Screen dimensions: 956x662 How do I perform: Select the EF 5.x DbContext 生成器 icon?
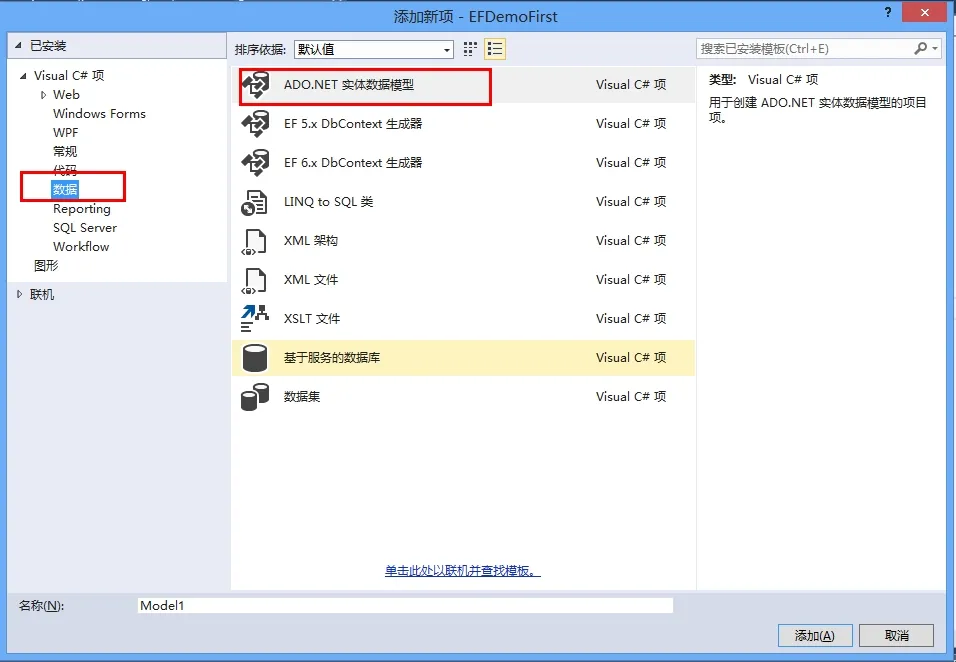(x=255, y=124)
